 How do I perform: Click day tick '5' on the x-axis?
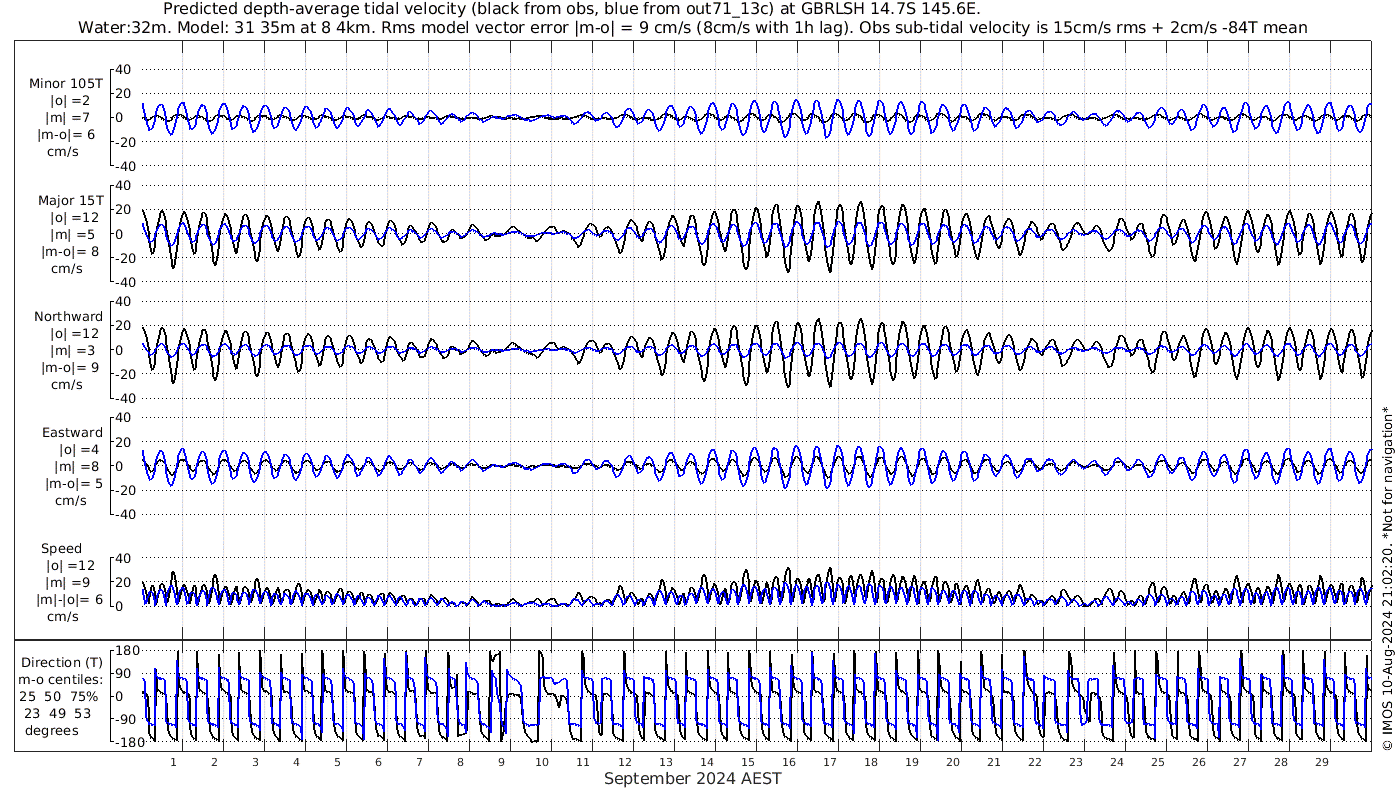337,762
